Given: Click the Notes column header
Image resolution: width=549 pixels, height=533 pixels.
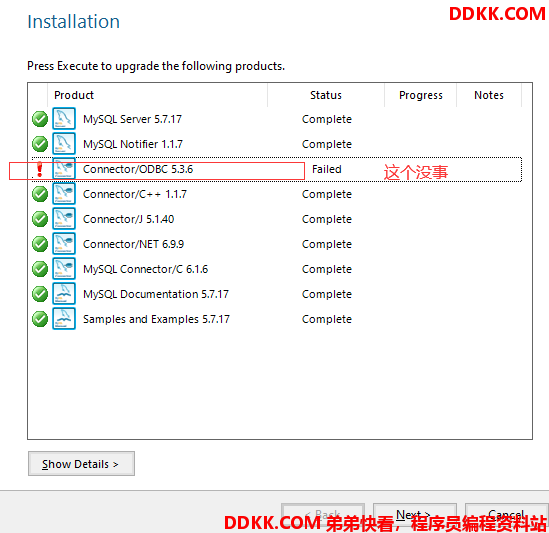Looking at the screenshot, I should click(x=489, y=95).
